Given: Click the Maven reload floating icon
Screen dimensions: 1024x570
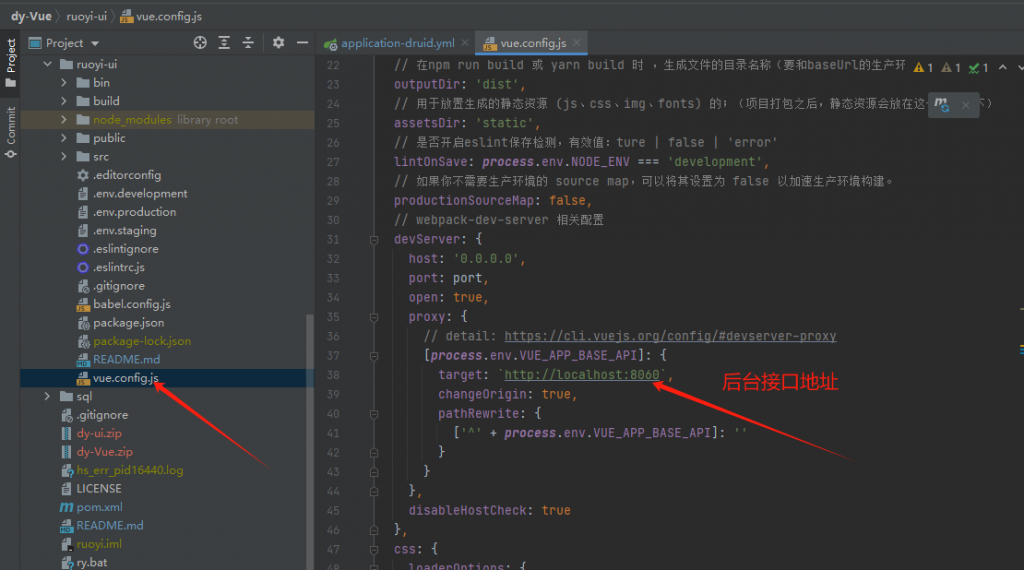Looking at the screenshot, I should [941, 103].
